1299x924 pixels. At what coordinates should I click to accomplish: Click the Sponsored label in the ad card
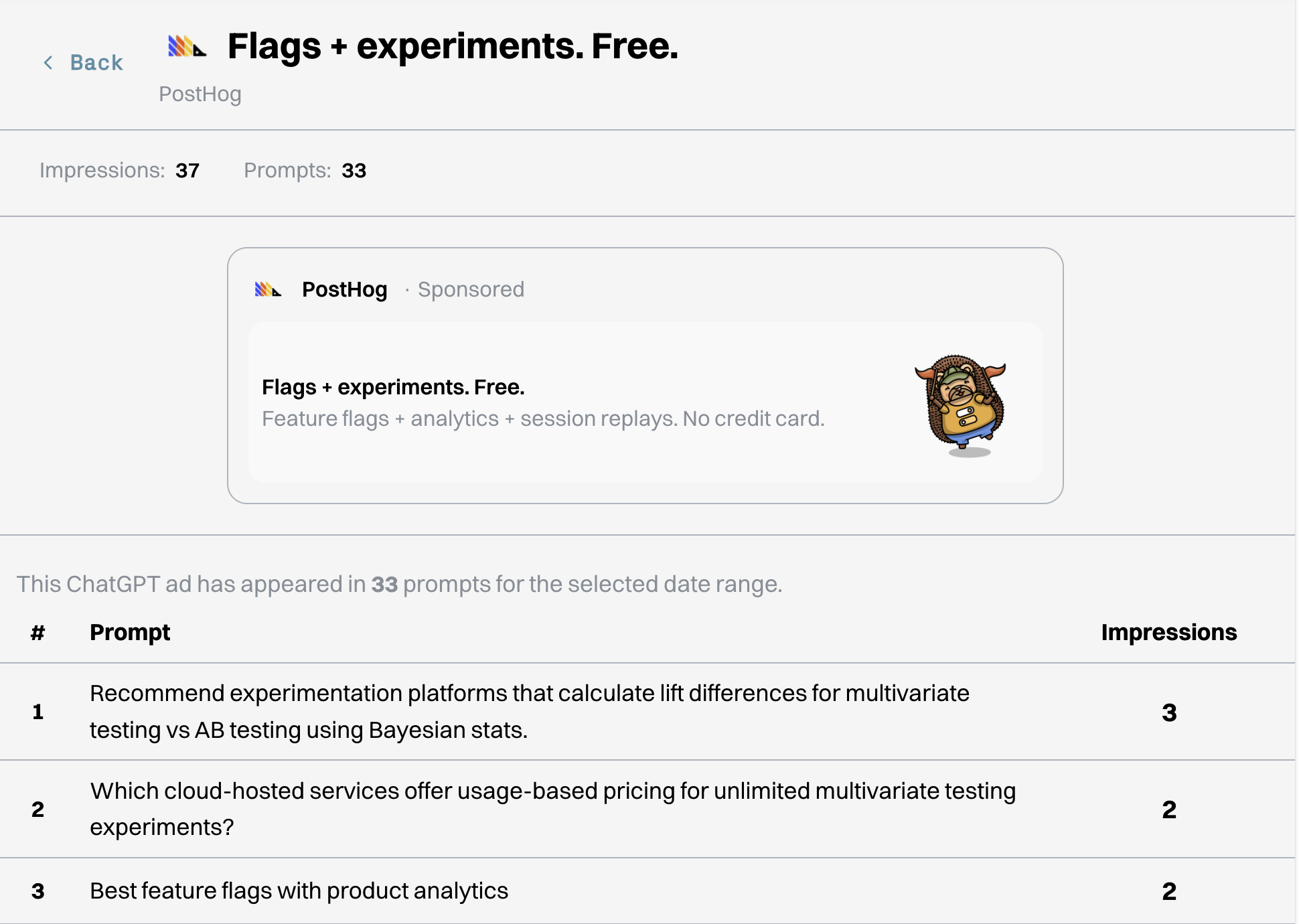coord(471,290)
